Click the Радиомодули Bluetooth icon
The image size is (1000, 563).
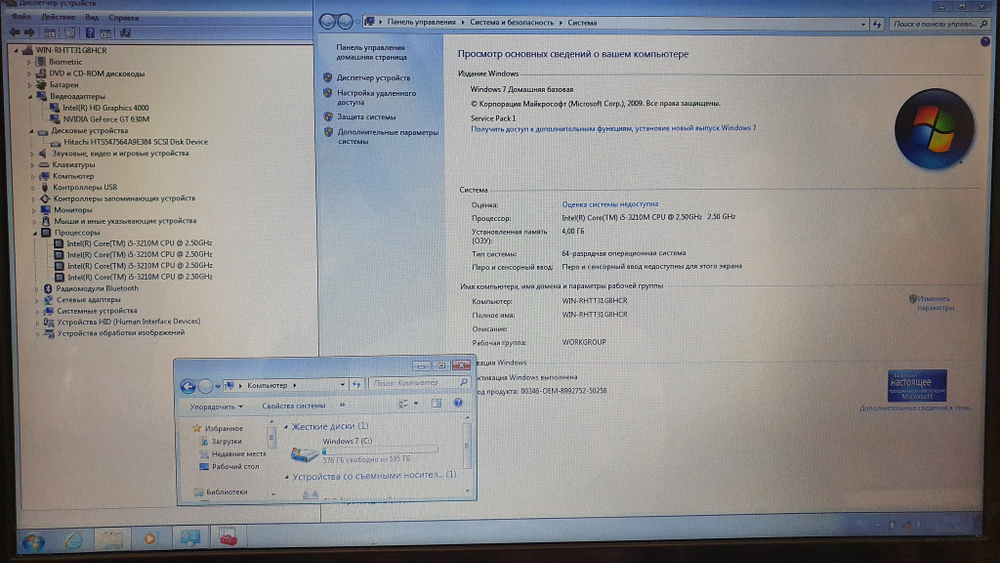tap(48, 289)
